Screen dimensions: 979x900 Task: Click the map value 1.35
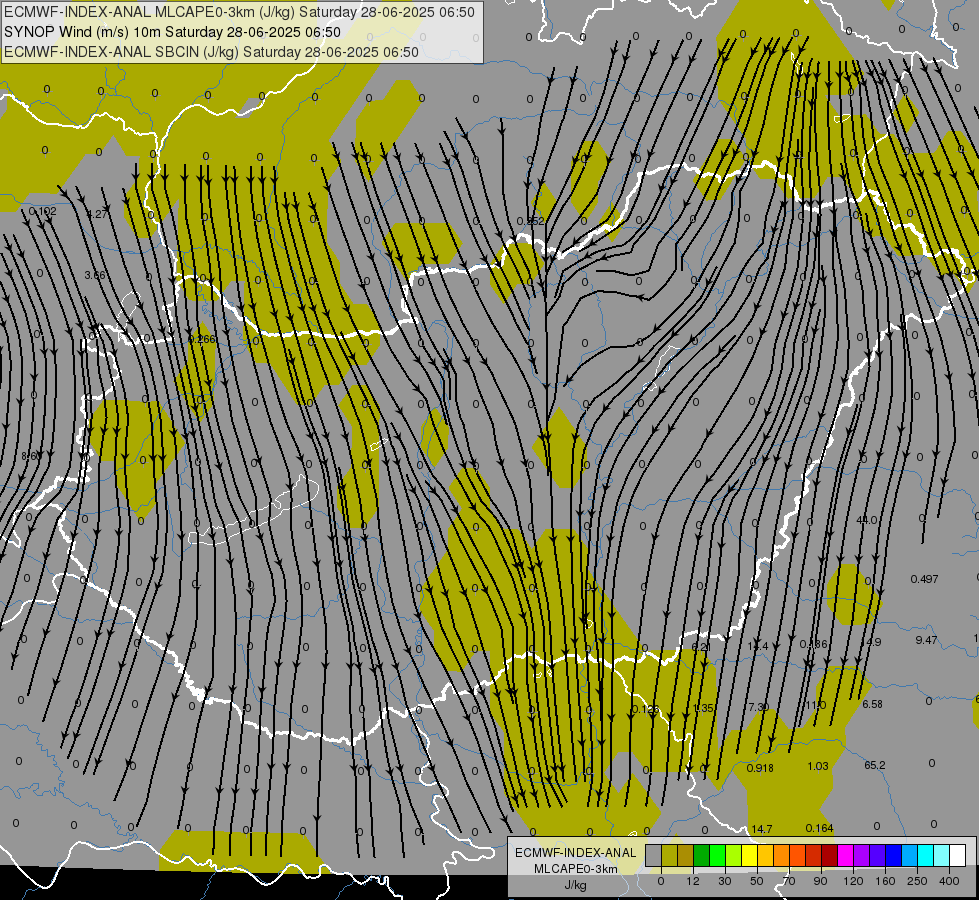click(704, 708)
